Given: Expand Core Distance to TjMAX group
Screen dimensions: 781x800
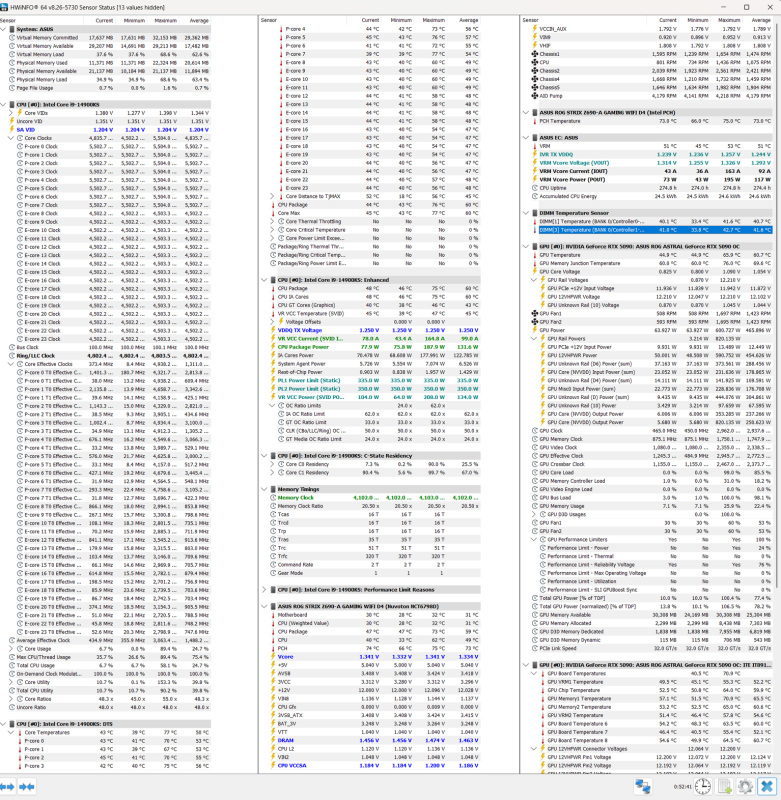Looking at the screenshot, I should [x=272, y=196].
